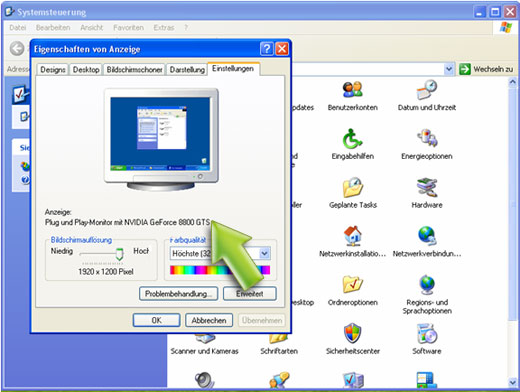The width and height of the screenshot is (520, 392).
Task: Expand the address bar dropdown arrow
Action: coord(449,69)
